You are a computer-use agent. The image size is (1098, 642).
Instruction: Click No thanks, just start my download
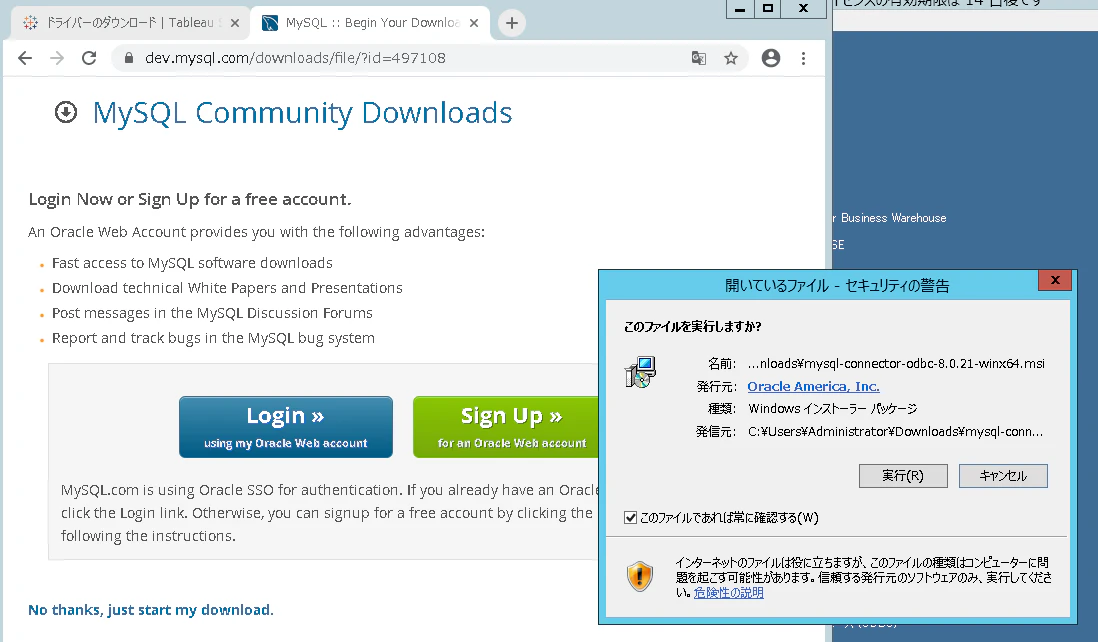tap(151, 610)
